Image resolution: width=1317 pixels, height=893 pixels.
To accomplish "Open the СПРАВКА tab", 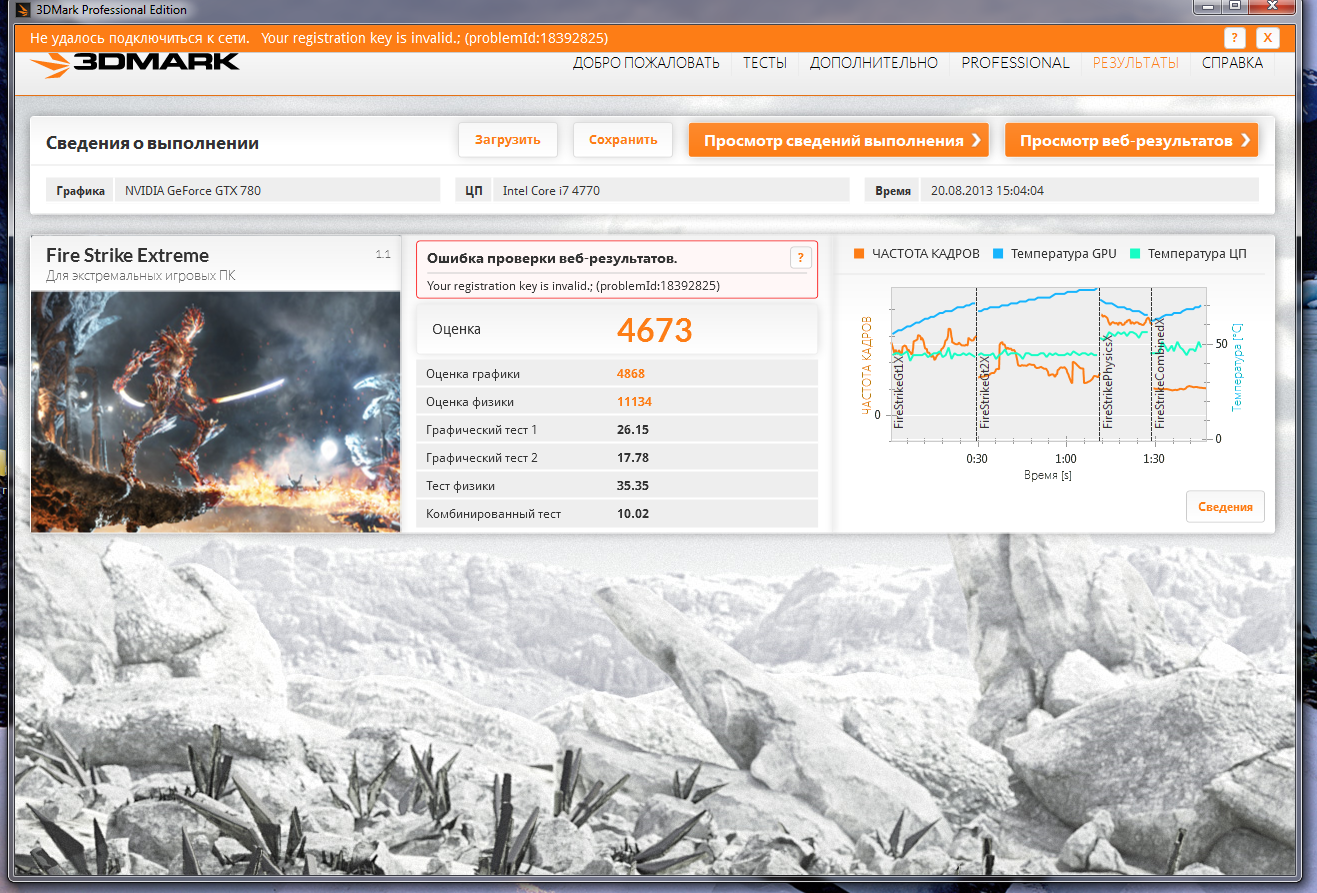I will tap(1232, 63).
